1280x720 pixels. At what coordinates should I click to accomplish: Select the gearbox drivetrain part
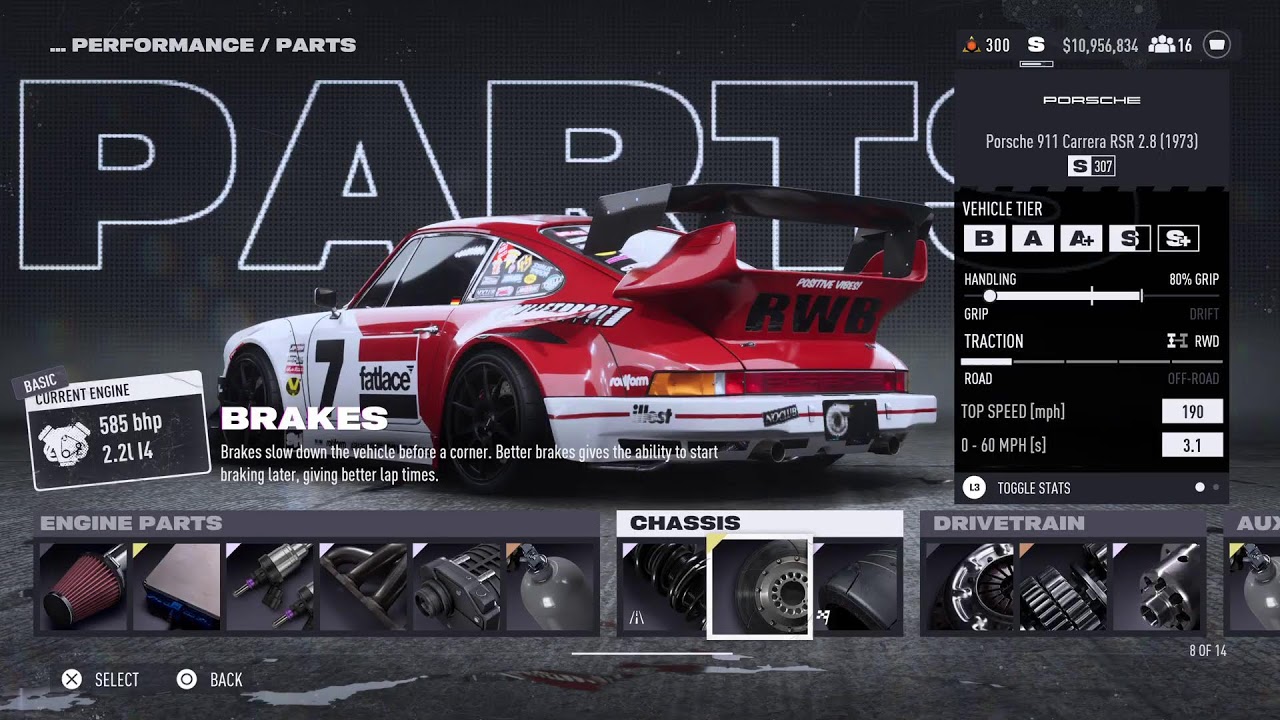1063,587
